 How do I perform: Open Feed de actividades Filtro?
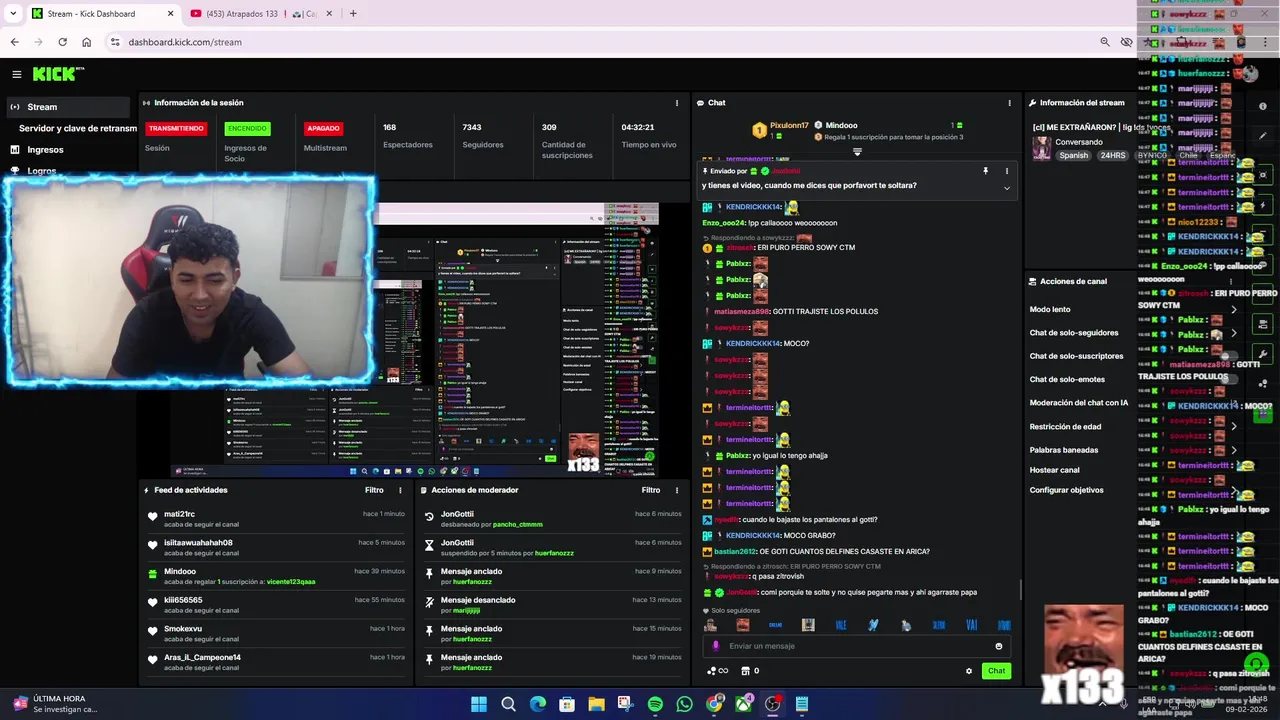pyautogui.click(x=374, y=490)
